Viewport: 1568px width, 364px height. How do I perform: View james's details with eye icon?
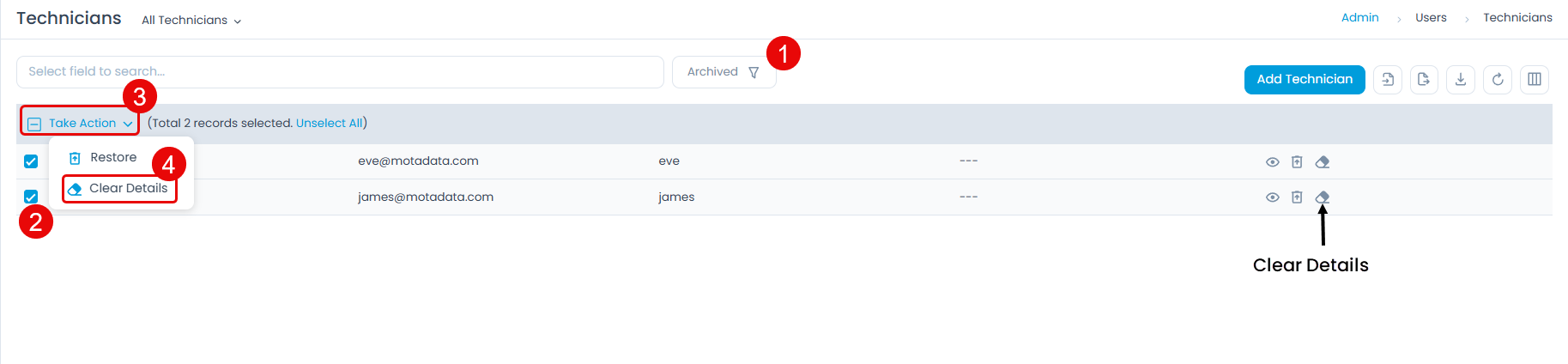click(1273, 197)
